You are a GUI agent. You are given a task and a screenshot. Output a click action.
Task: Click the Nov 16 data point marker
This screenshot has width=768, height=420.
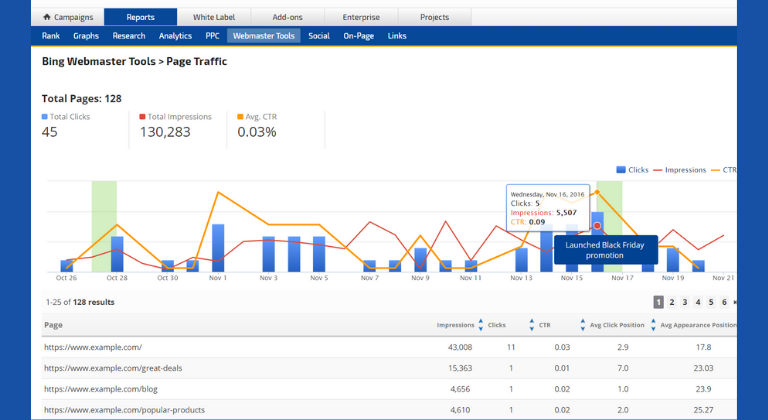tap(597, 226)
